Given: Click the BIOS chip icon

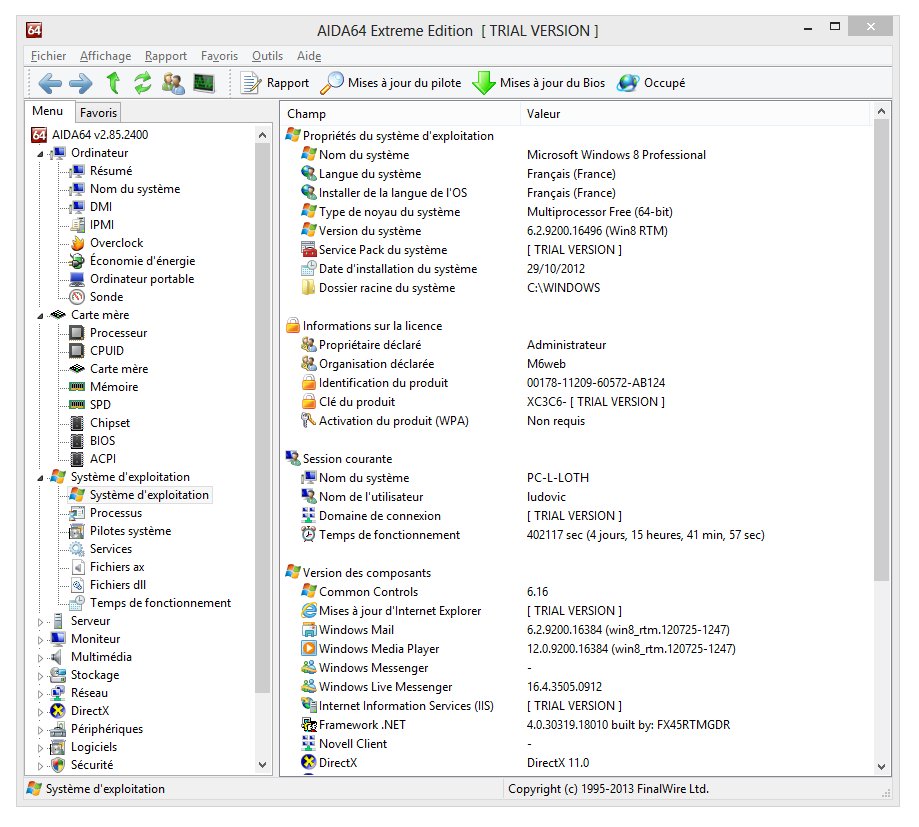Looking at the screenshot, I should 77,441.
